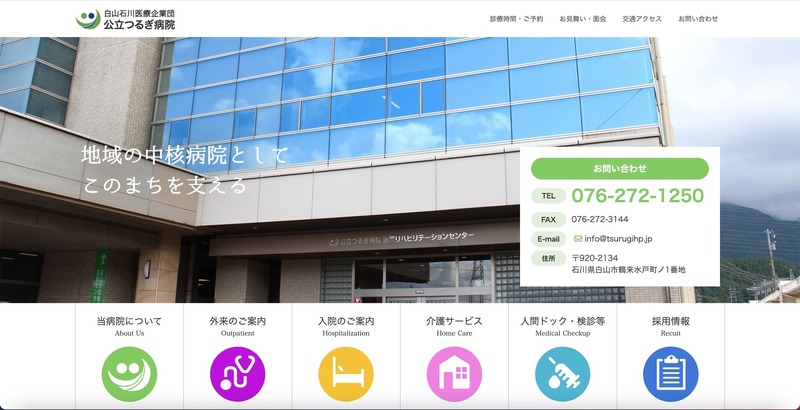This screenshot has width=800, height=410.
Task: Click the hospital logo in the header
Action: pyautogui.click(x=126, y=18)
